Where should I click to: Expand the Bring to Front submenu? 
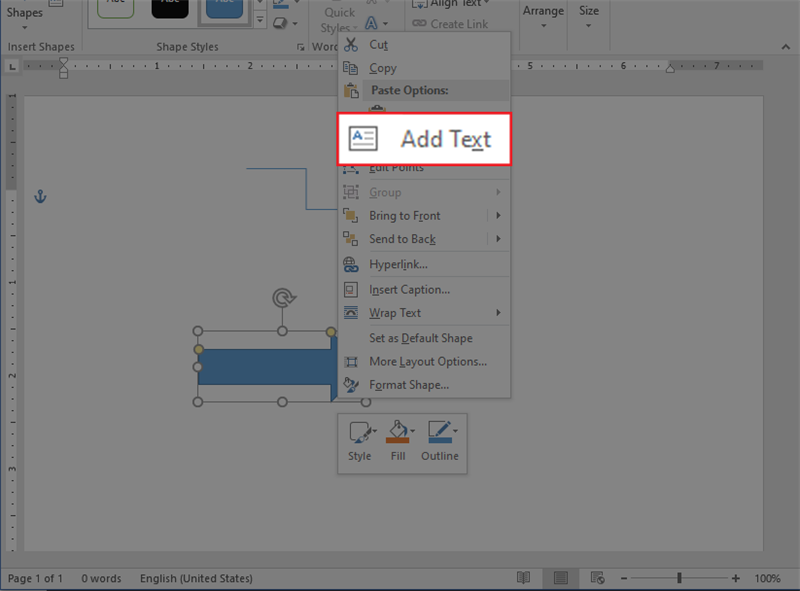point(497,215)
